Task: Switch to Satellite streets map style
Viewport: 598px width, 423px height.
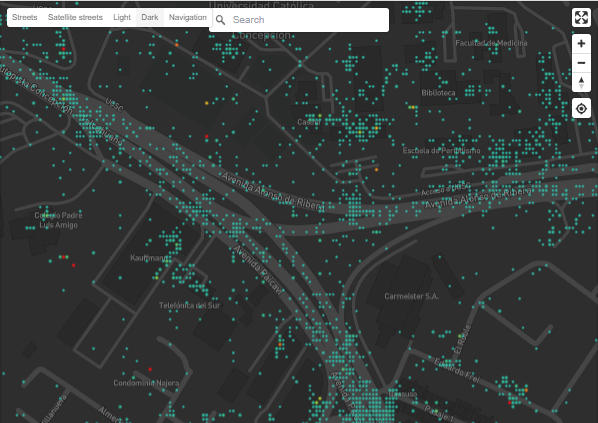Action: pyautogui.click(x=75, y=17)
